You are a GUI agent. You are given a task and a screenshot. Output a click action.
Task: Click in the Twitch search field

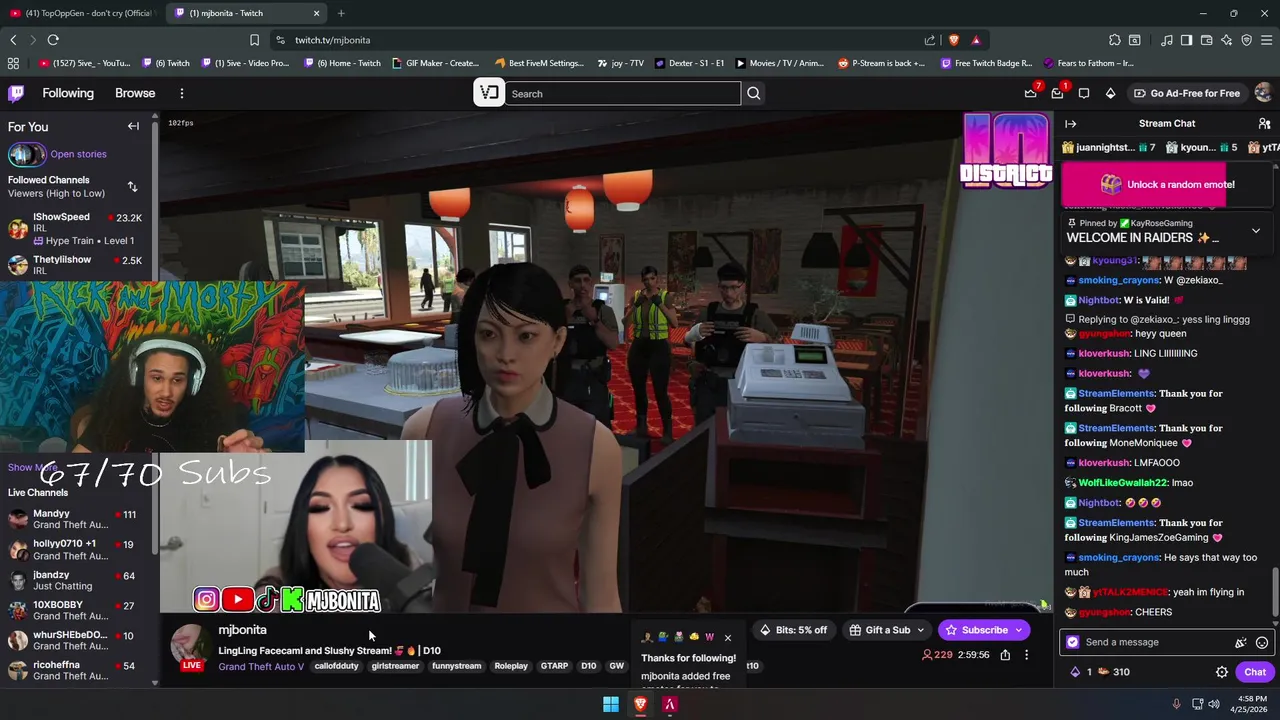tap(623, 93)
